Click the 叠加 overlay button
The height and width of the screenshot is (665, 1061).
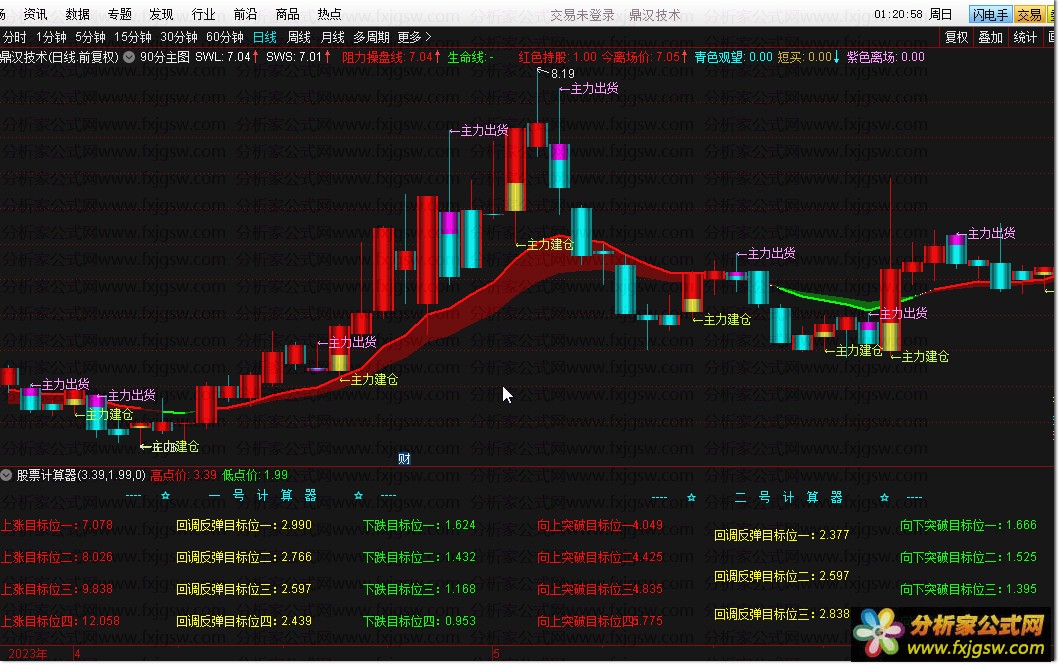click(x=991, y=37)
